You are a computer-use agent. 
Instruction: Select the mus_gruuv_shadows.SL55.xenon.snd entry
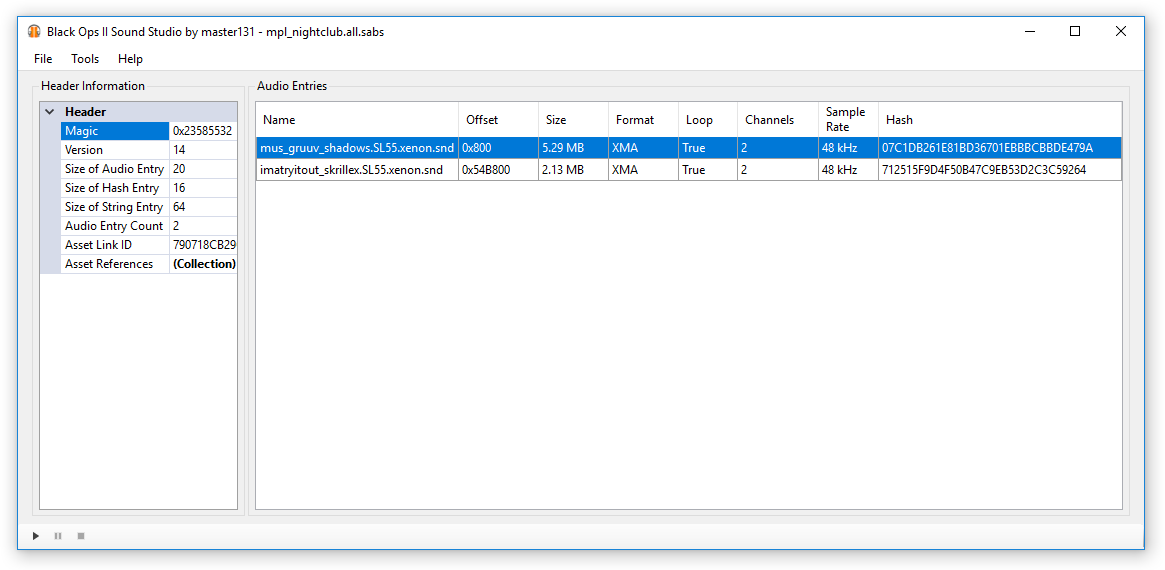pos(689,148)
